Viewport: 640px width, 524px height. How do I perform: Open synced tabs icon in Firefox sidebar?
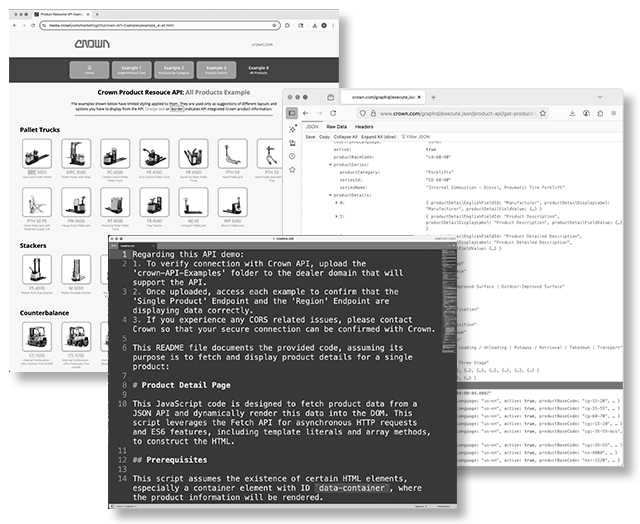click(x=292, y=143)
